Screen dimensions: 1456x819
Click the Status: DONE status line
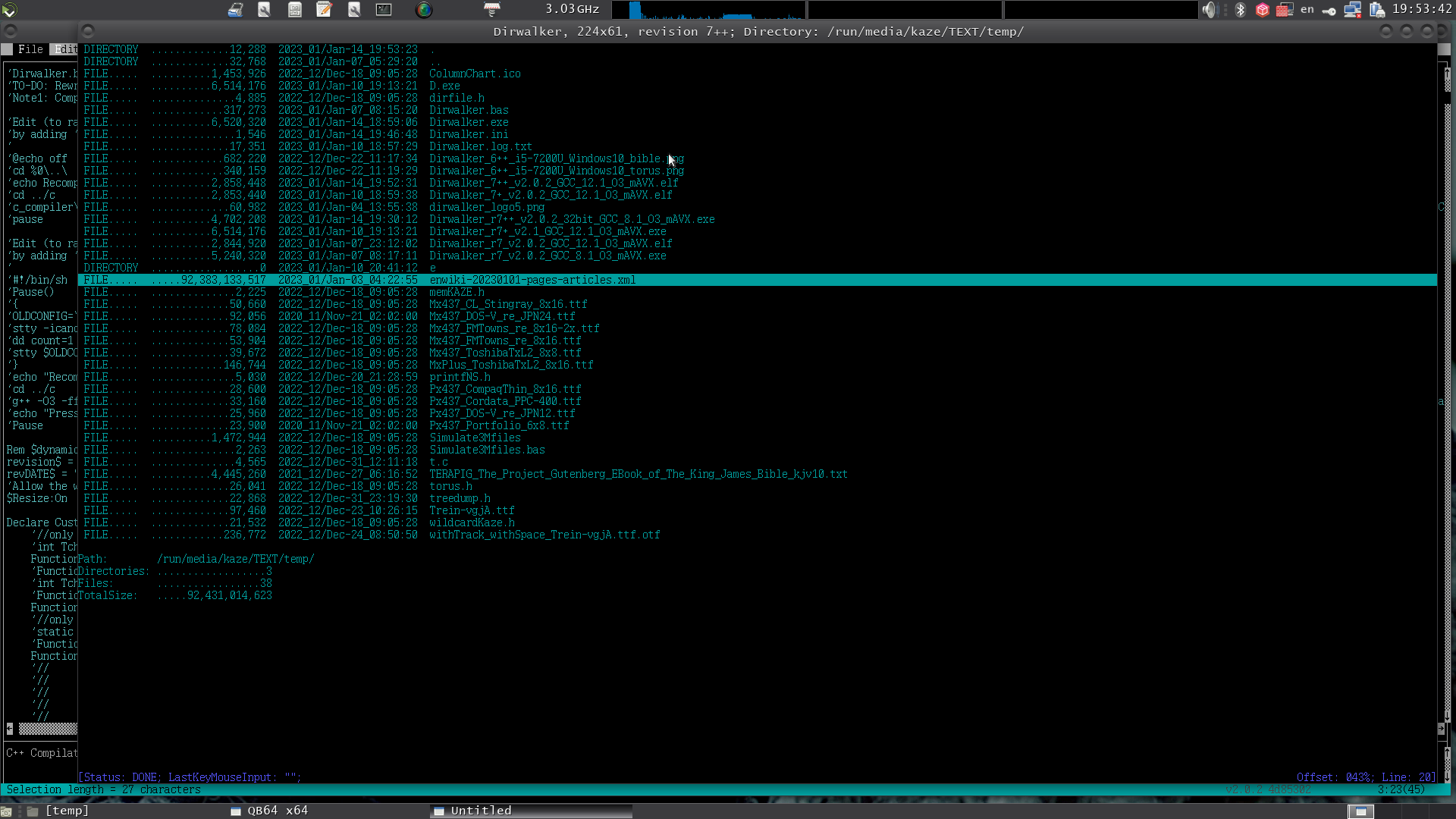[x=190, y=777]
